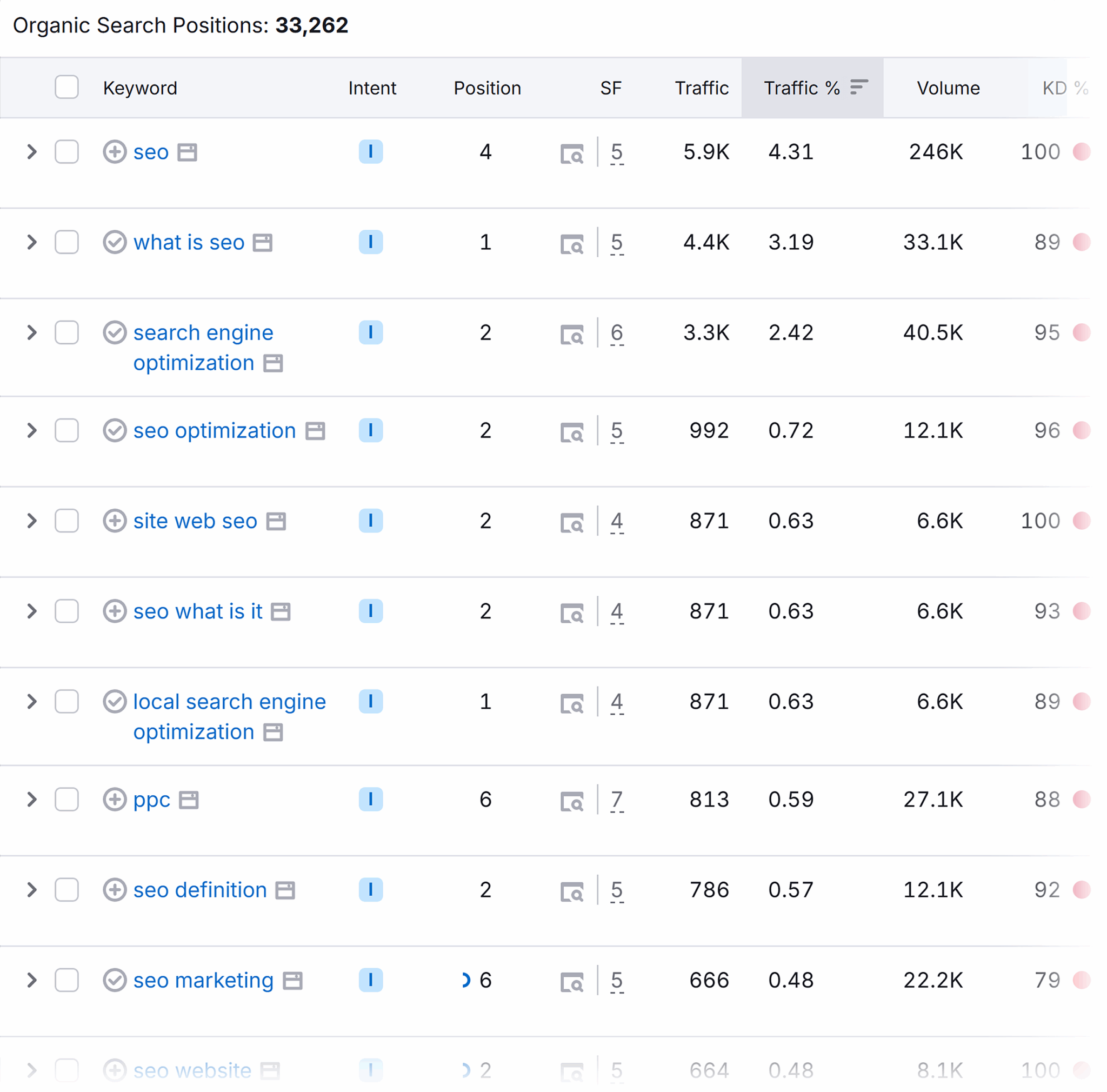Image resolution: width=1107 pixels, height=1092 pixels.
Task: Sort the table by the Volume column header
Action: pos(948,87)
